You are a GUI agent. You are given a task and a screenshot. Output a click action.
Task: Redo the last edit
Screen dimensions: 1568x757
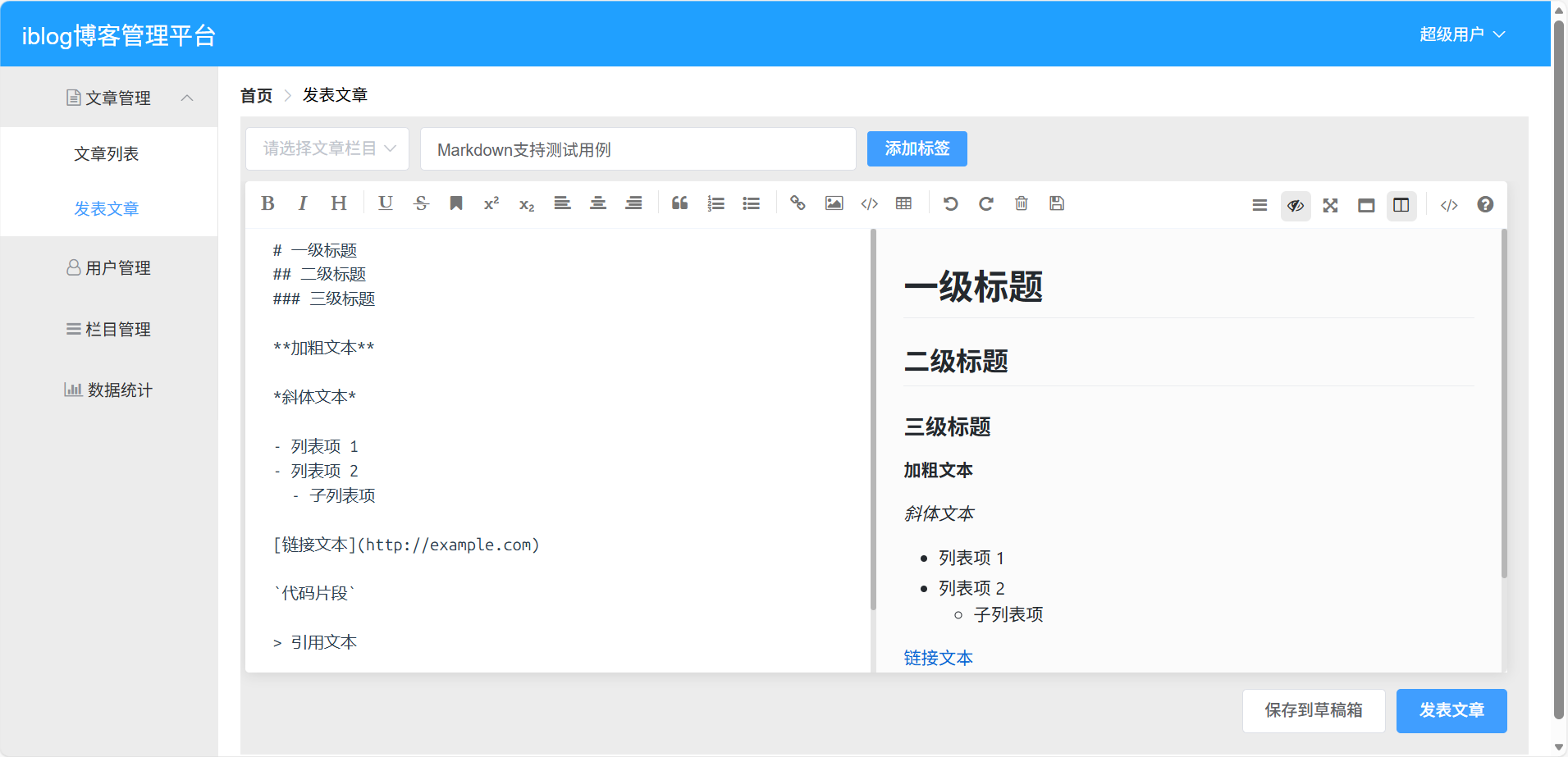986,203
